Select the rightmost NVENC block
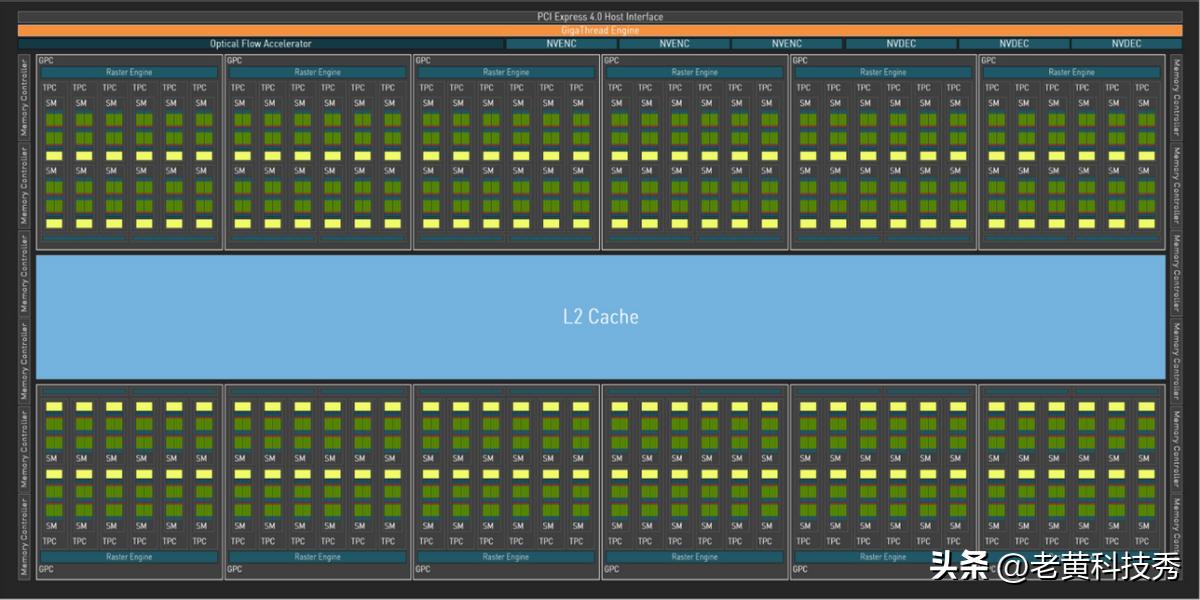 786,44
